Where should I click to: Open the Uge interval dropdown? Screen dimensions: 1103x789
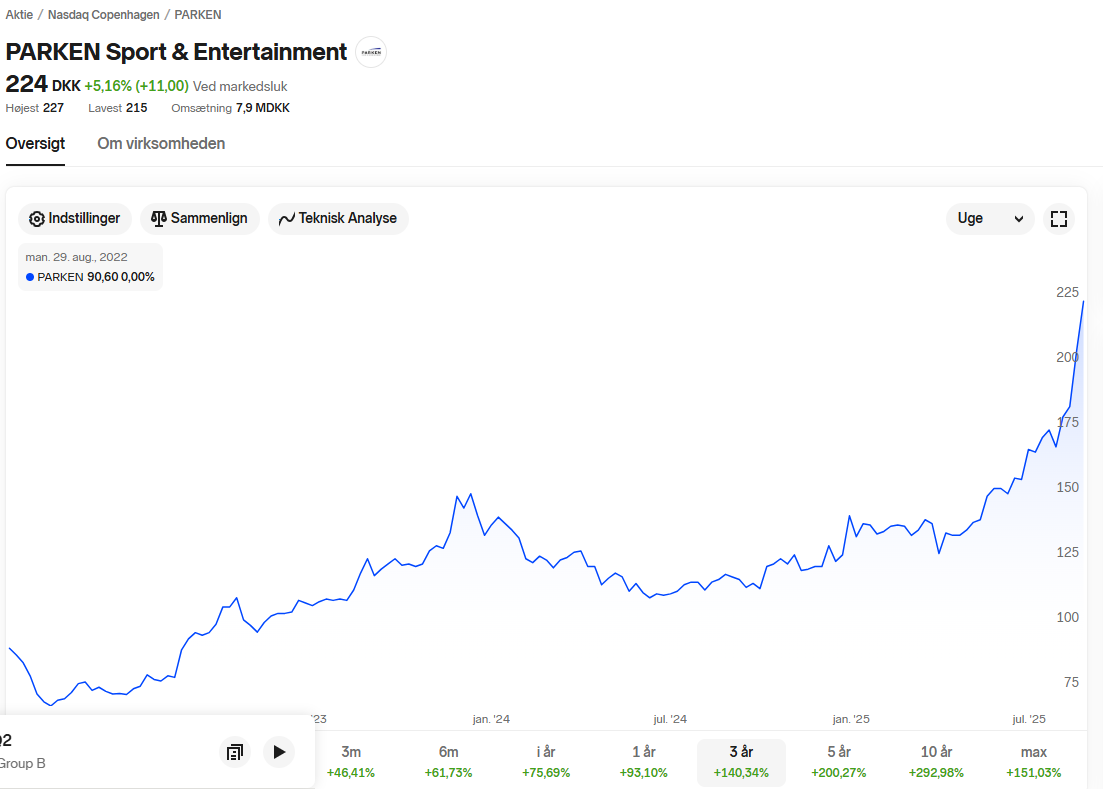(x=990, y=219)
